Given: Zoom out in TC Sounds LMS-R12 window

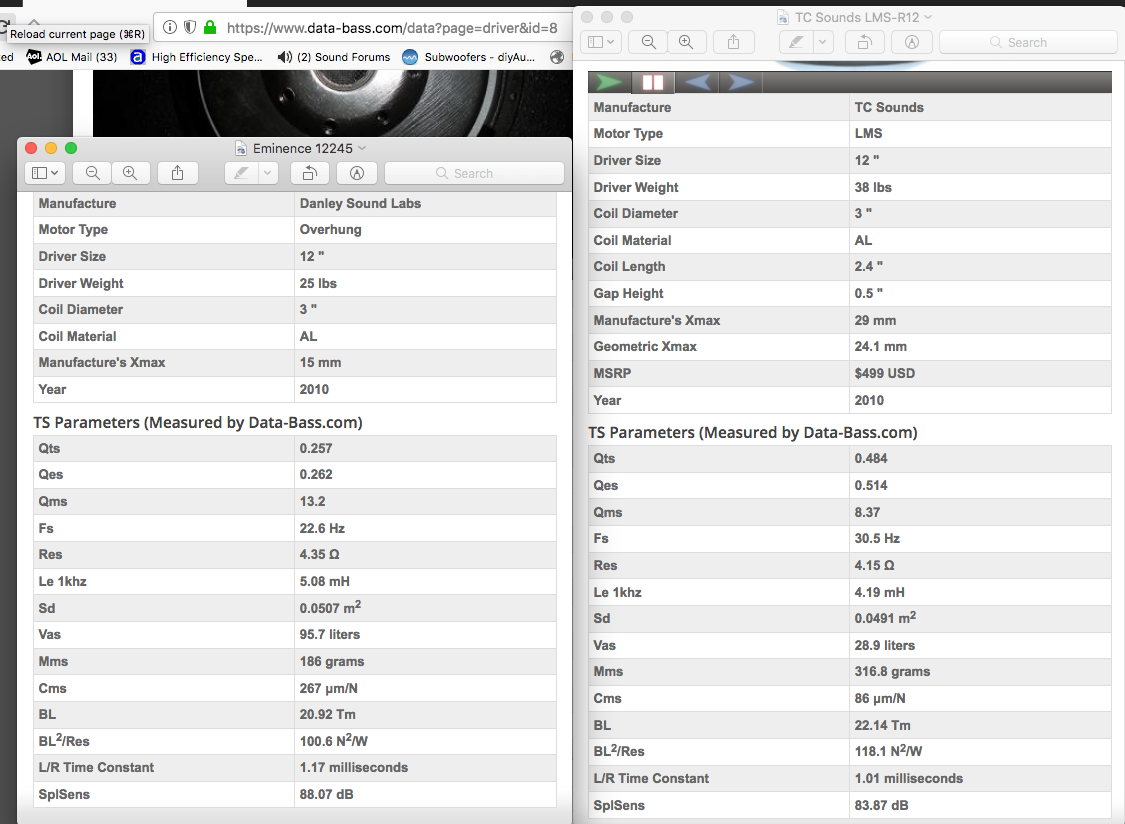Looking at the screenshot, I should coord(648,42).
